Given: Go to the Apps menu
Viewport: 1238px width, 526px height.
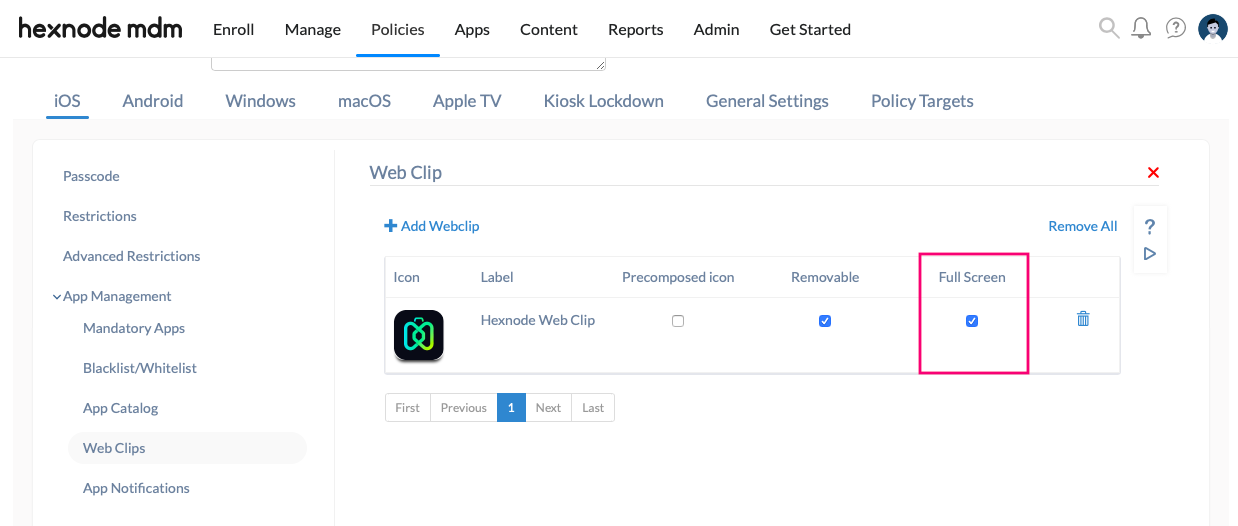Looking at the screenshot, I should (x=472, y=29).
